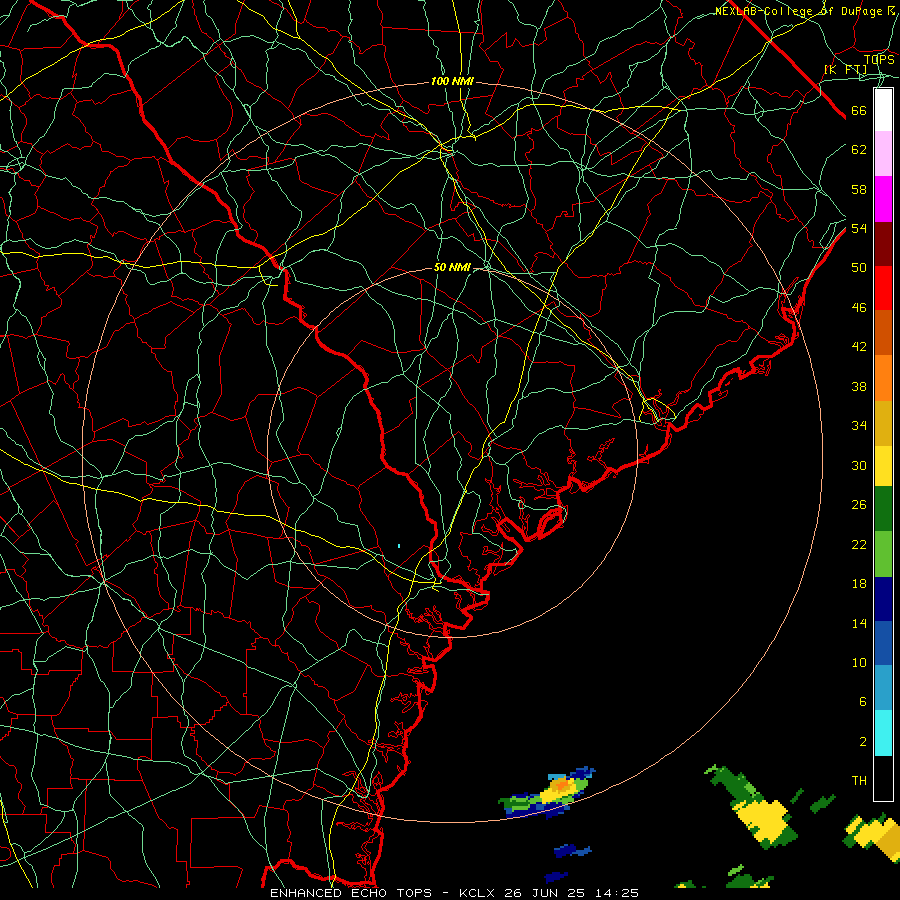Select the cyan legend color band

pyautogui.click(x=883, y=733)
